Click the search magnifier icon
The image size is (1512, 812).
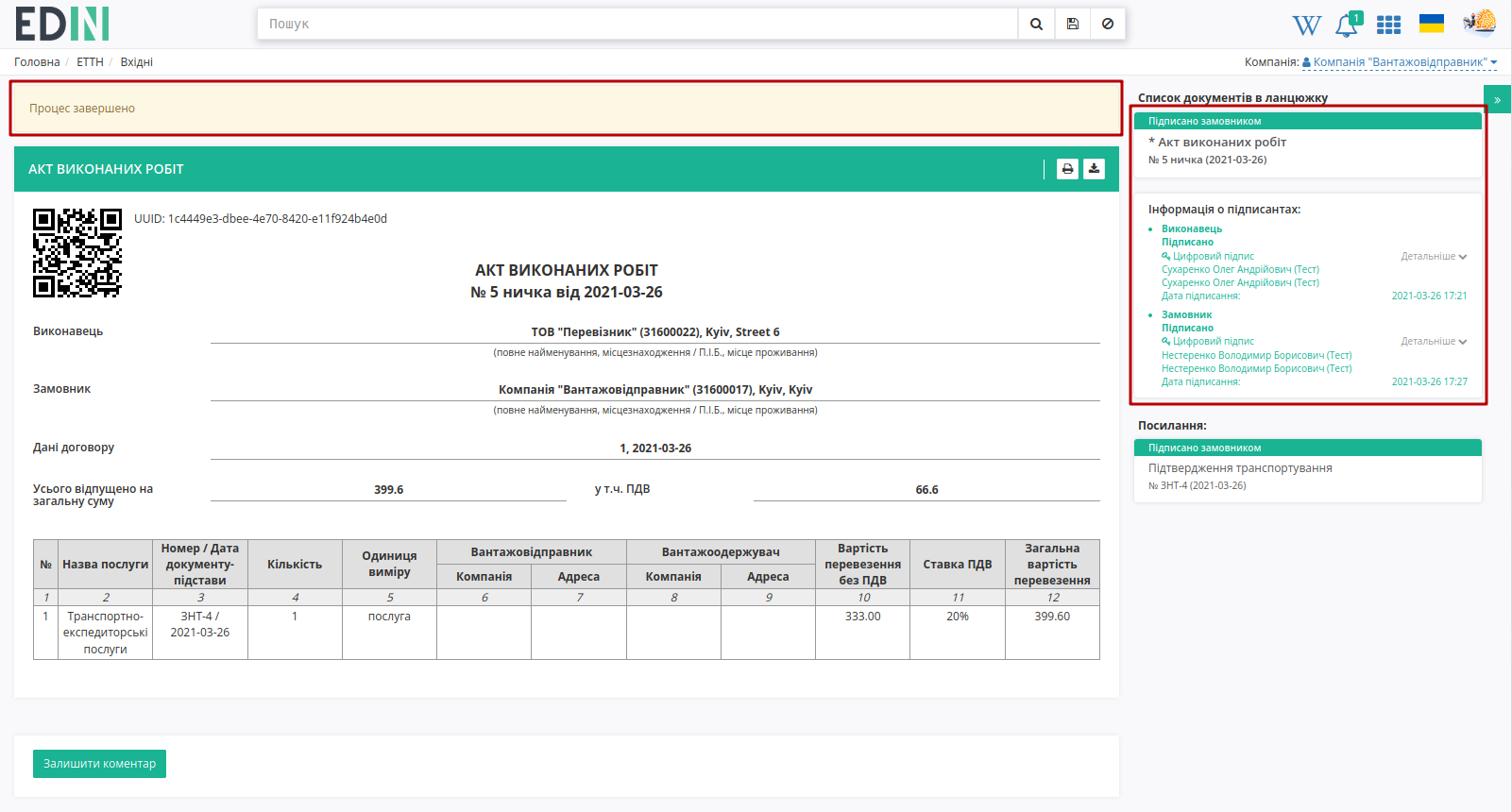click(1036, 25)
